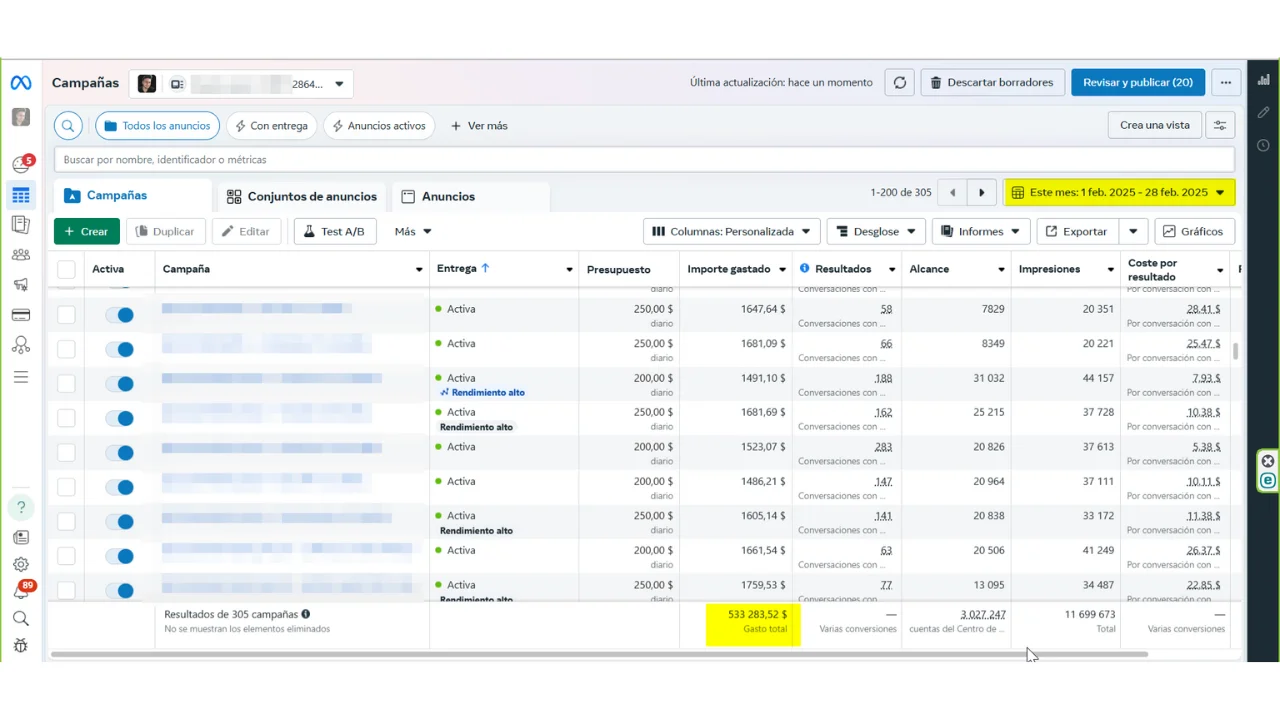Open the Help question mark icon
Viewport: 1280px width, 720px height.
[21, 507]
